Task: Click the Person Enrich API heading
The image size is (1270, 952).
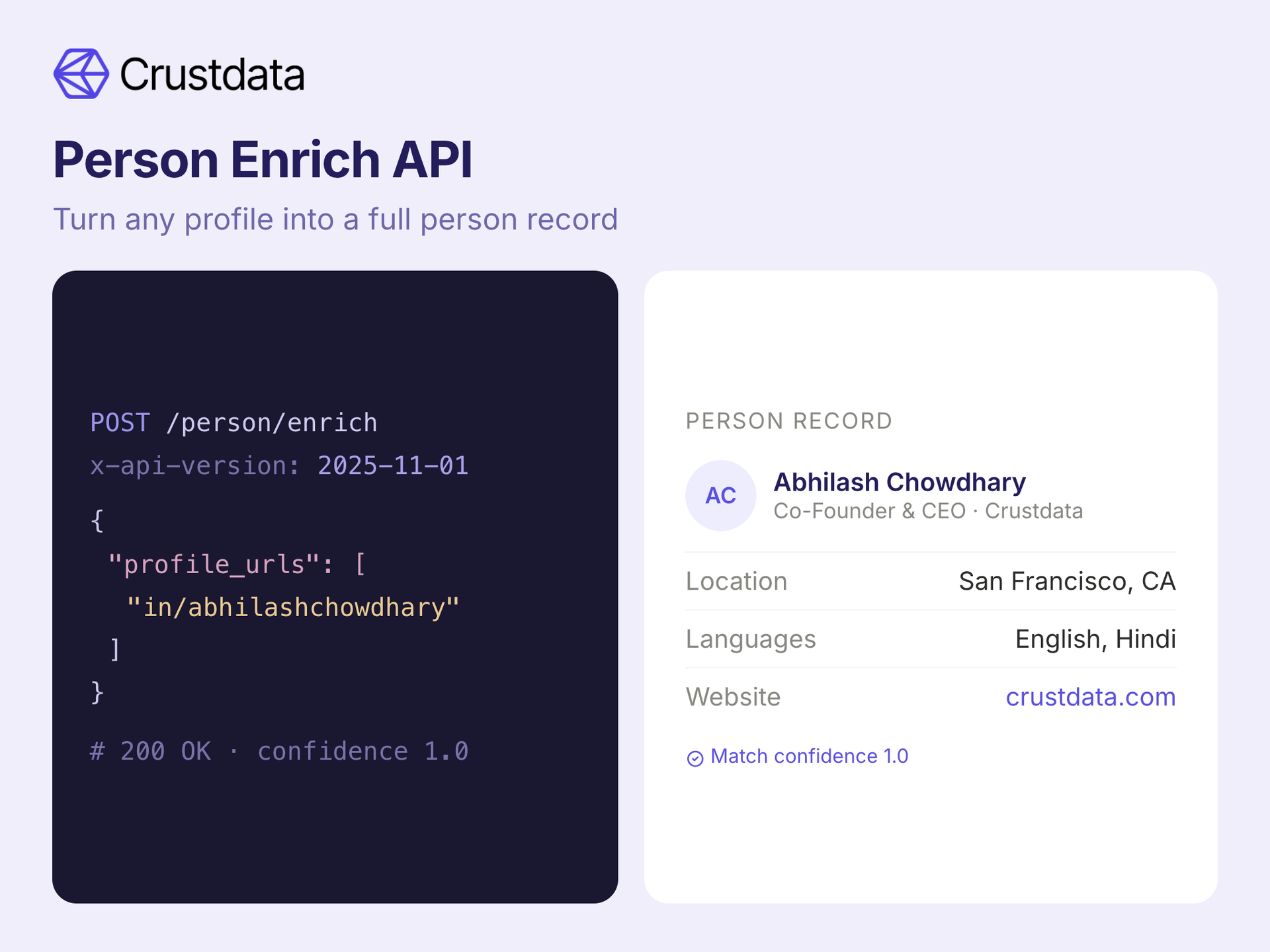Action: (x=263, y=159)
